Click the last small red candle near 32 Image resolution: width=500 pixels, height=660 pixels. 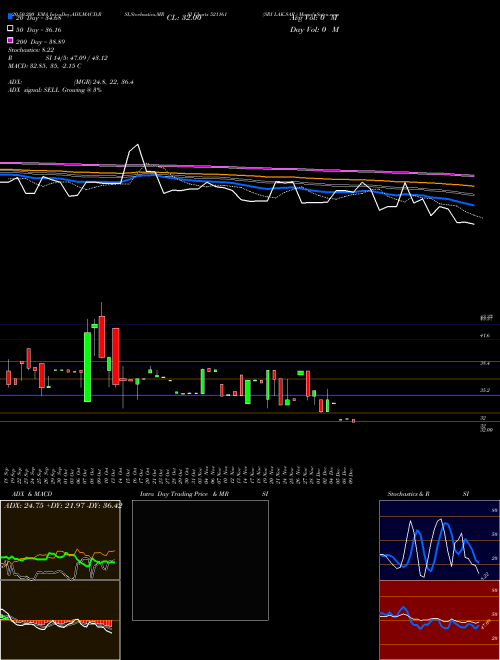pos(354,421)
